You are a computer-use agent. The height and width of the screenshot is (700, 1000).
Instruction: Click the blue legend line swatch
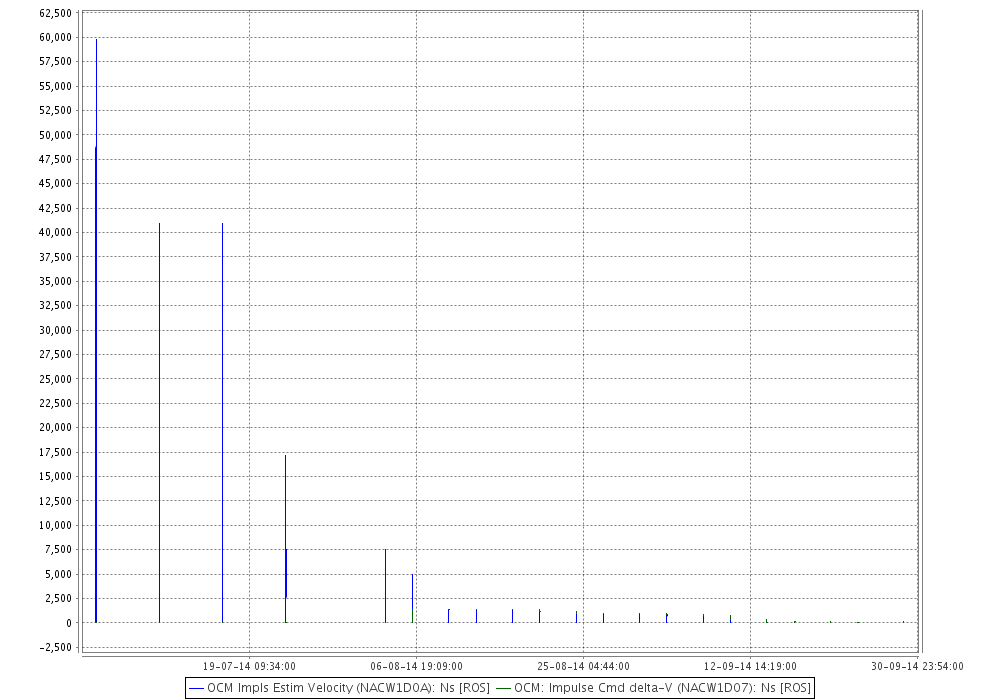coord(197,689)
